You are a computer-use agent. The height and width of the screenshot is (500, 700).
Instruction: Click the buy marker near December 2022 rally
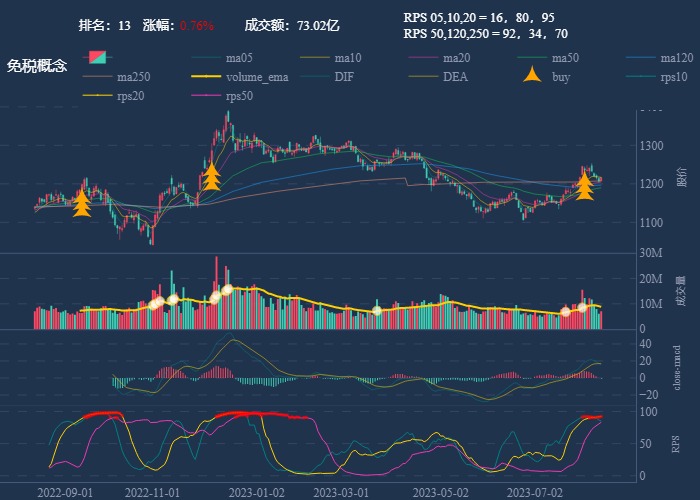[211, 177]
